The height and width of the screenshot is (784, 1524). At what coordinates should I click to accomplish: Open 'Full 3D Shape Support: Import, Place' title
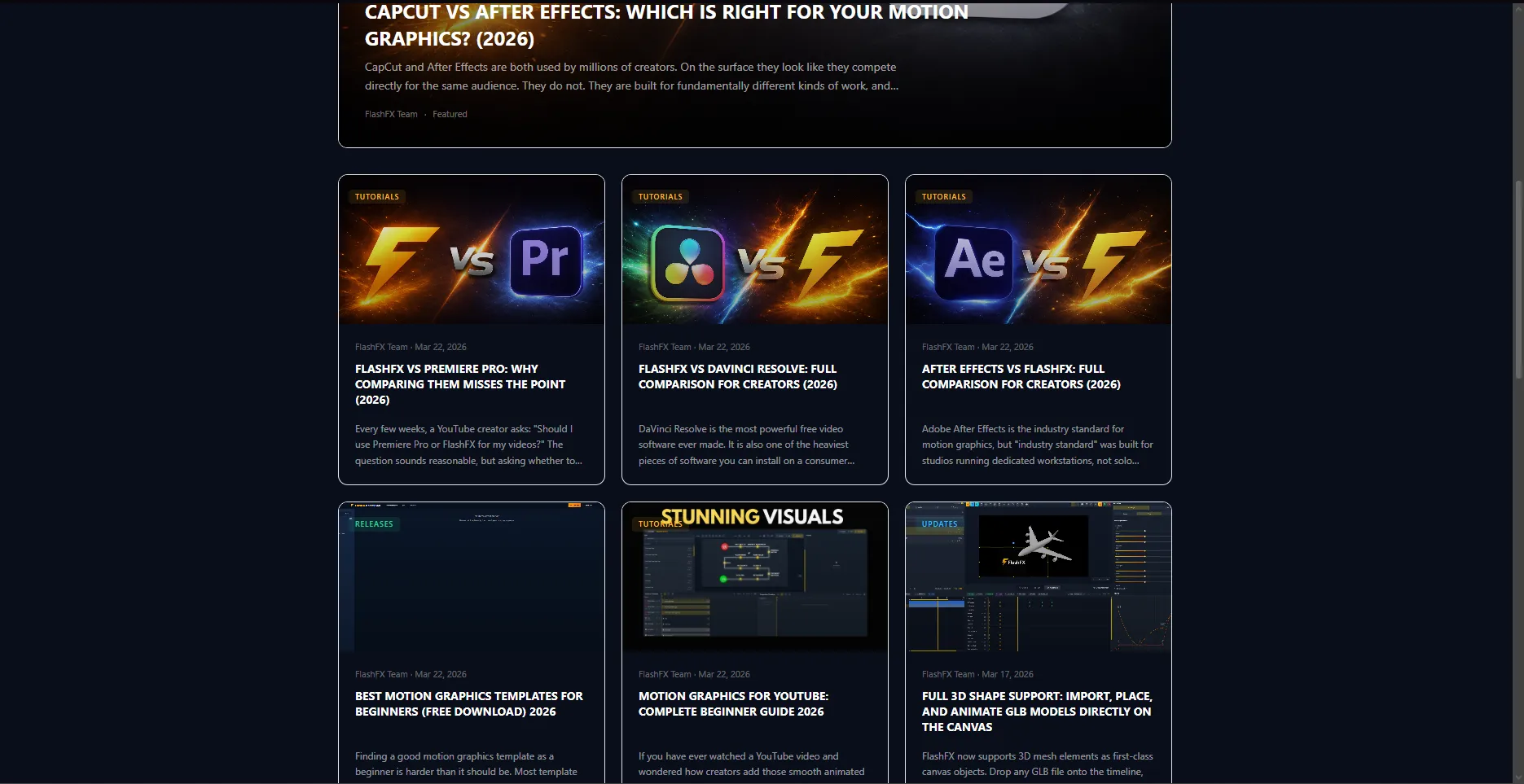1037,712
